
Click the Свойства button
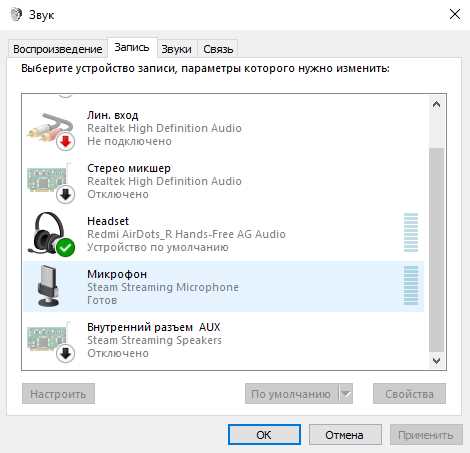[409, 394]
